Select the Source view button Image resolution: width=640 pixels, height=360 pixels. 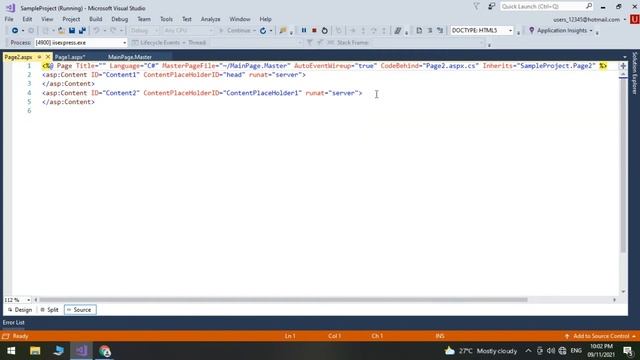80,310
